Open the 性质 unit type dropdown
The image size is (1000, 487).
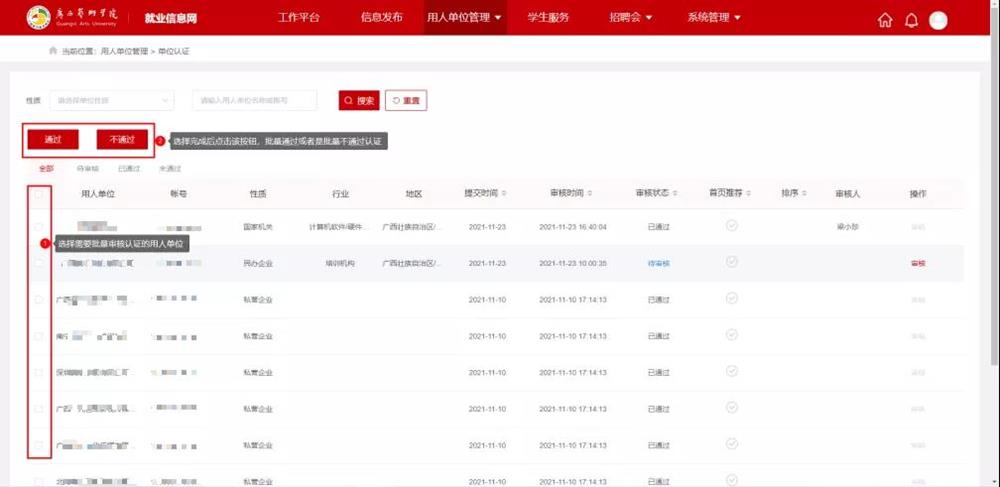tap(110, 100)
